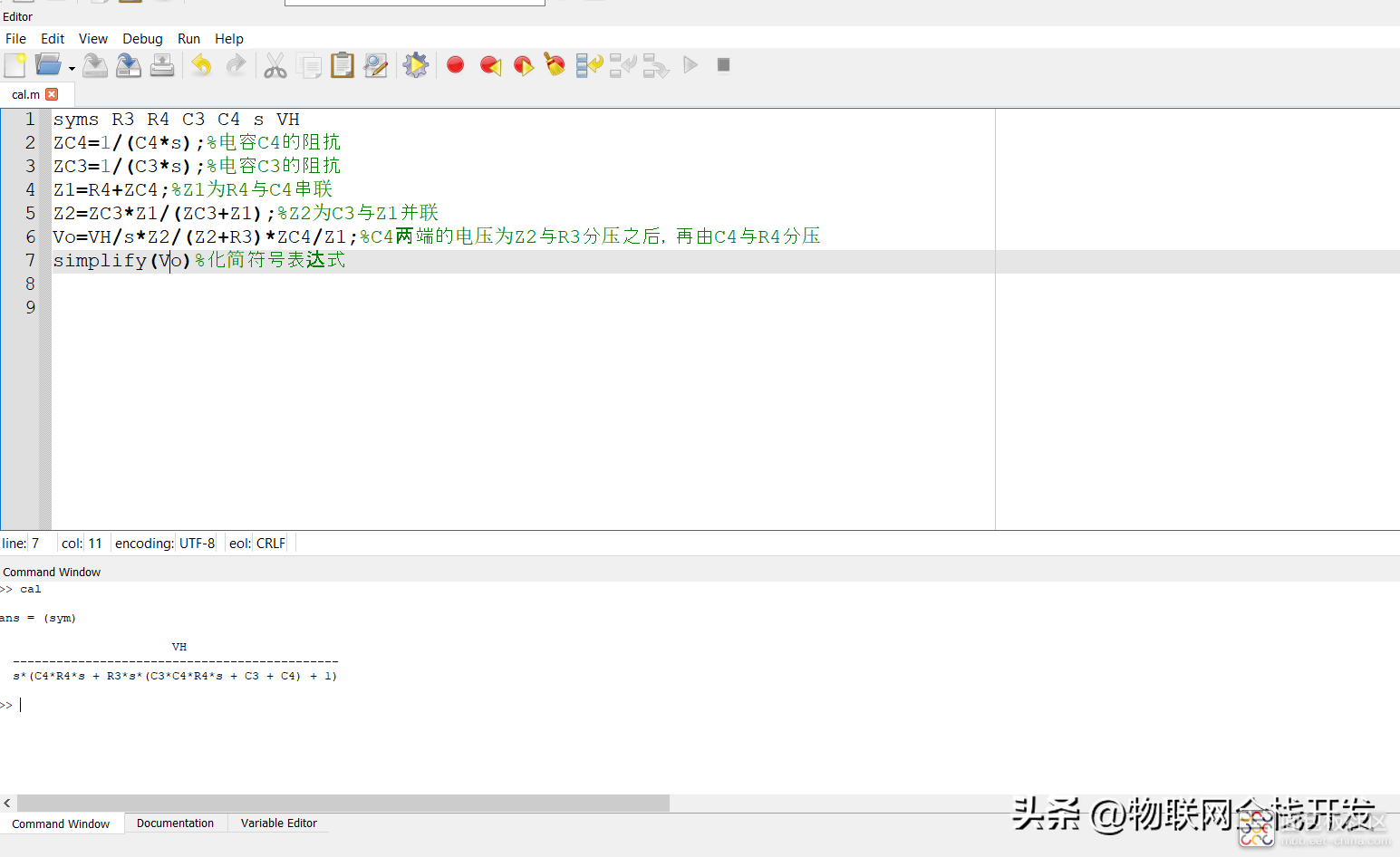Click the 'syms R3 R4 C3 C4 s VH' line
Screen dimensions: 1400x857
pos(176,120)
